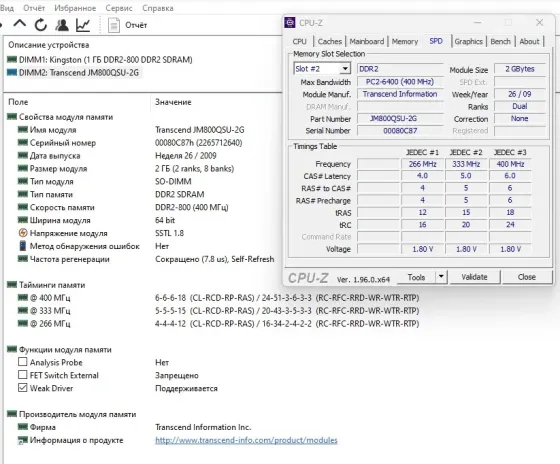Open the Slot #2 memory slot dropdown
Screen dimensions: 560x464
[322, 69]
